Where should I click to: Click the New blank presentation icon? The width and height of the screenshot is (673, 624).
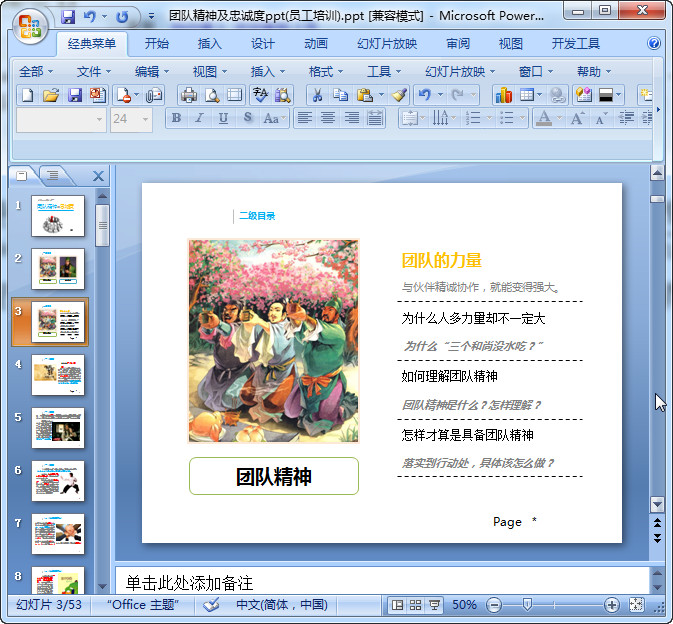click(x=27, y=95)
